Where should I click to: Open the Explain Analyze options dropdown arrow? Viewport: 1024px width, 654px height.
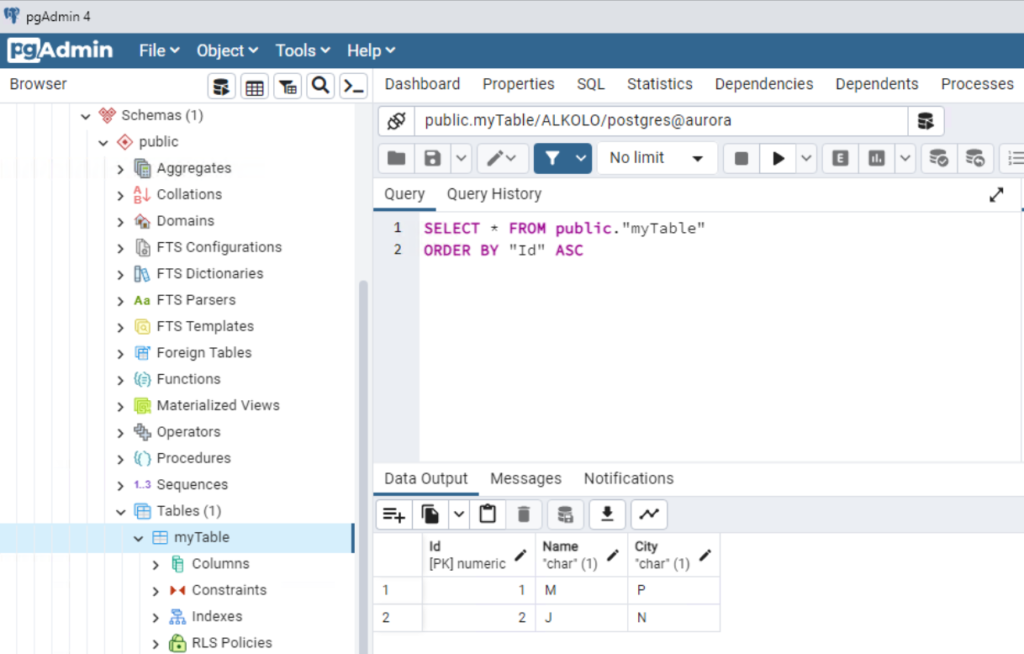(x=905, y=158)
